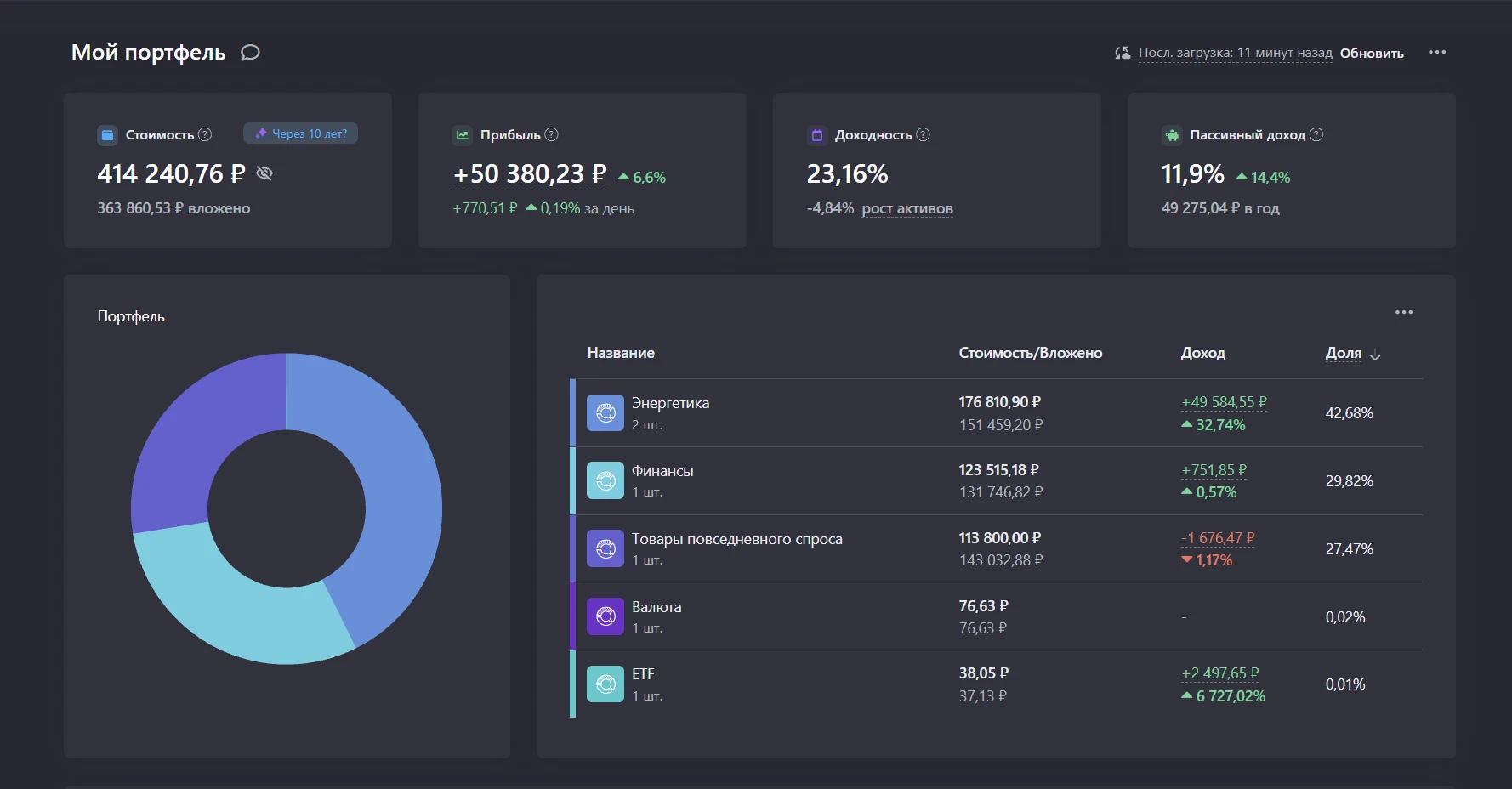Click the Энергетика category icon

605,413
